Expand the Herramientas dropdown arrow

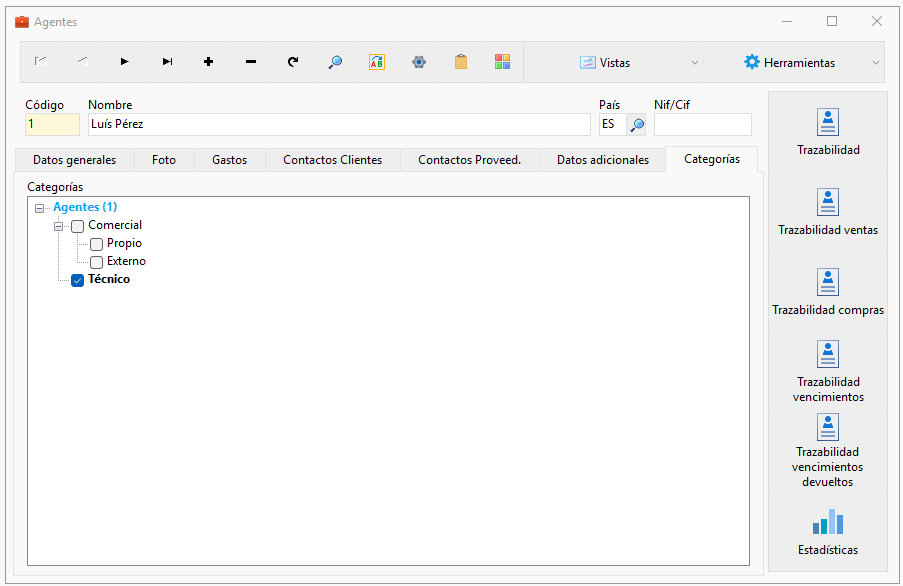[875, 62]
